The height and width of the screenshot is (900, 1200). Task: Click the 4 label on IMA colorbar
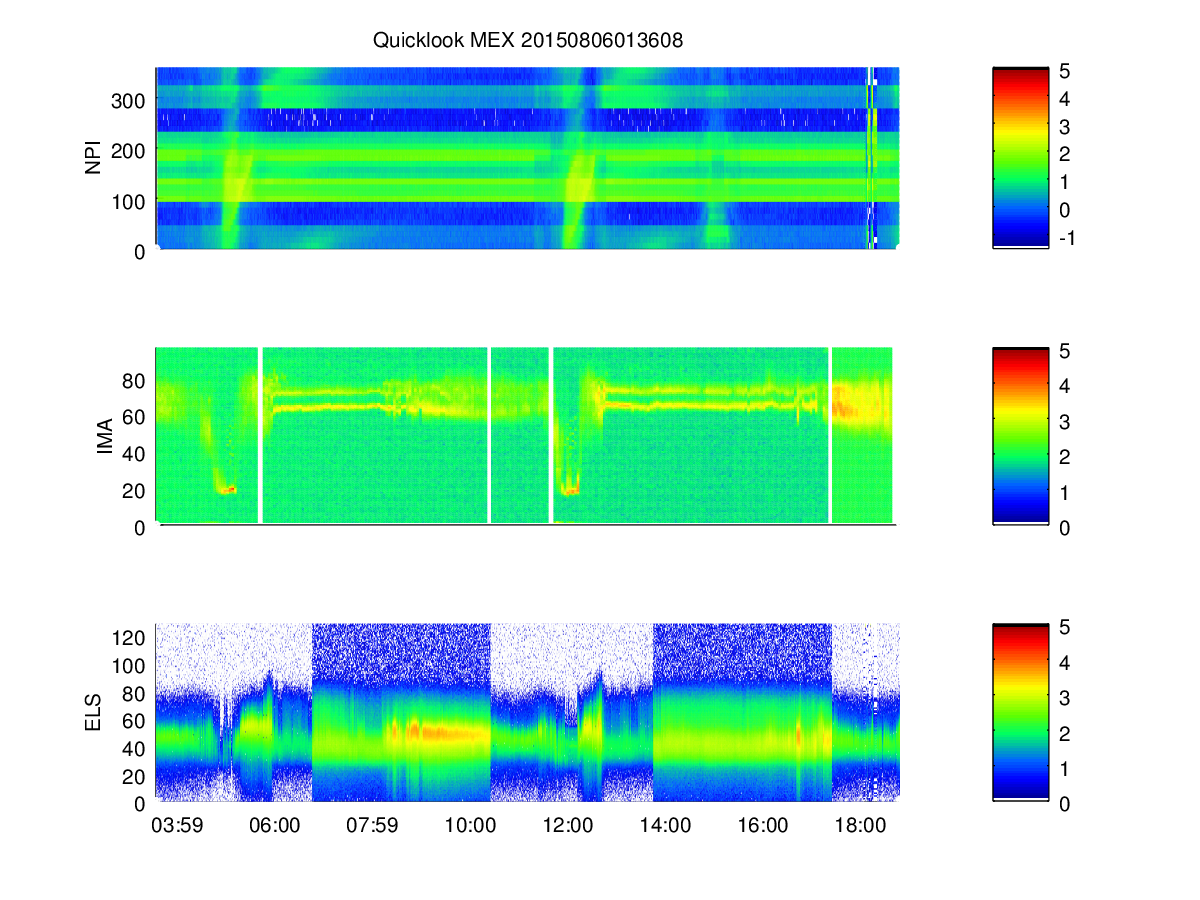coord(1066,386)
